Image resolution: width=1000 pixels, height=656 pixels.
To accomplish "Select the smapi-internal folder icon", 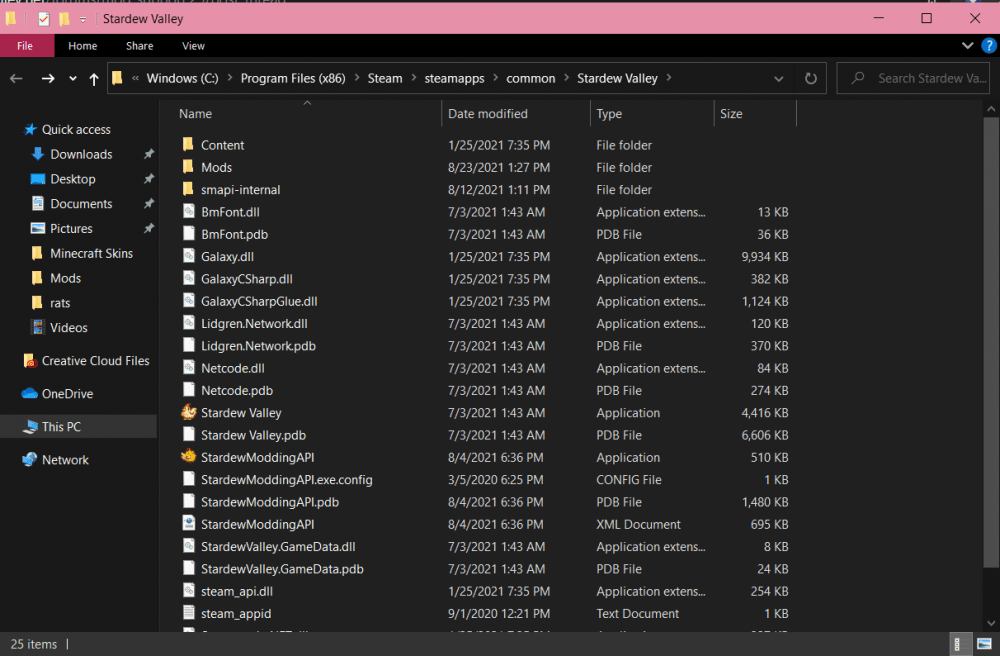I will 188,189.
